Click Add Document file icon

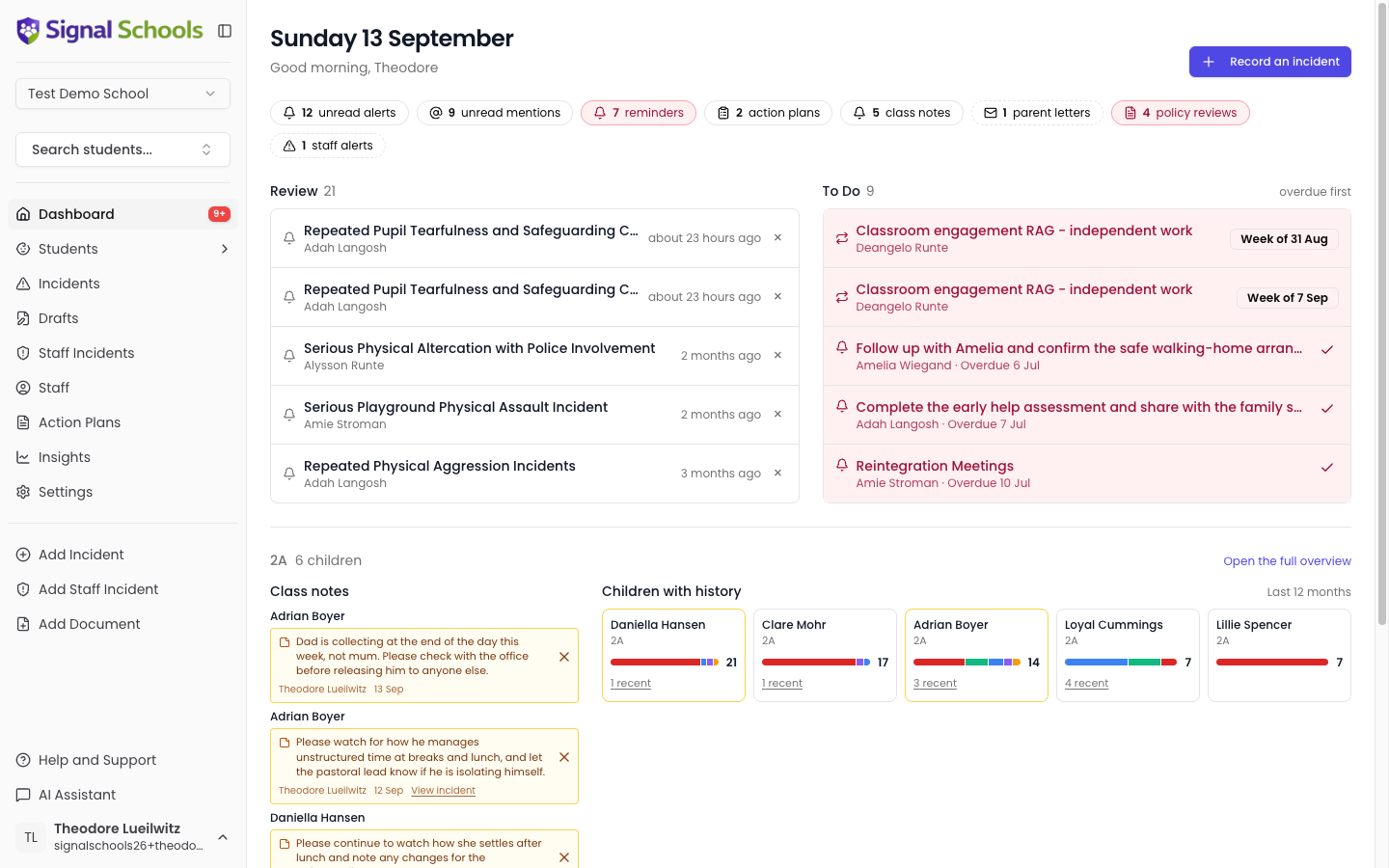click(23, 624)
